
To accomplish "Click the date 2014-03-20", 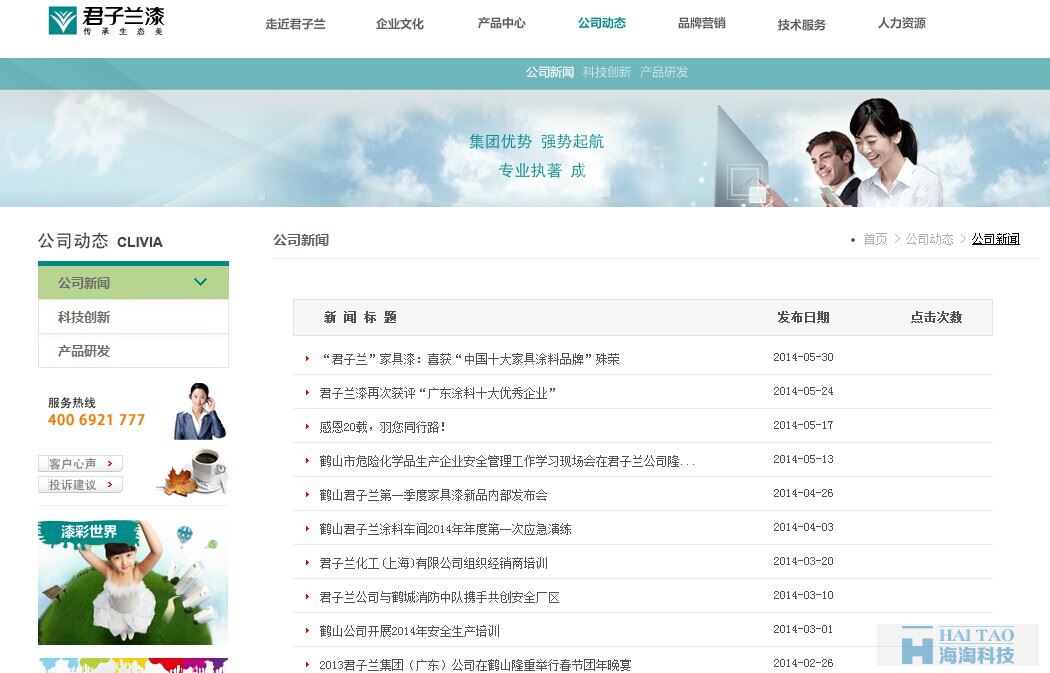I will coord(804,561).
